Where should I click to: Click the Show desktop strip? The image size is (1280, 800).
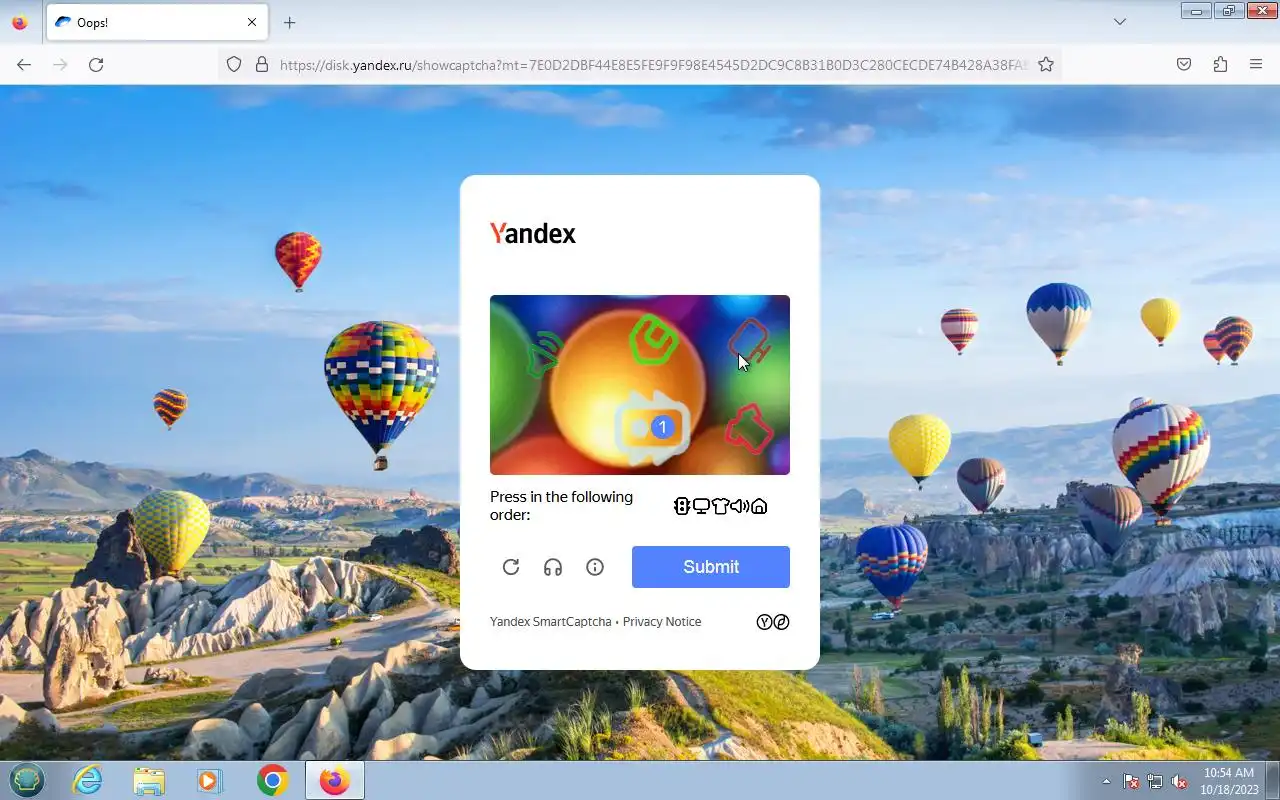click(x=1273, y=781)
